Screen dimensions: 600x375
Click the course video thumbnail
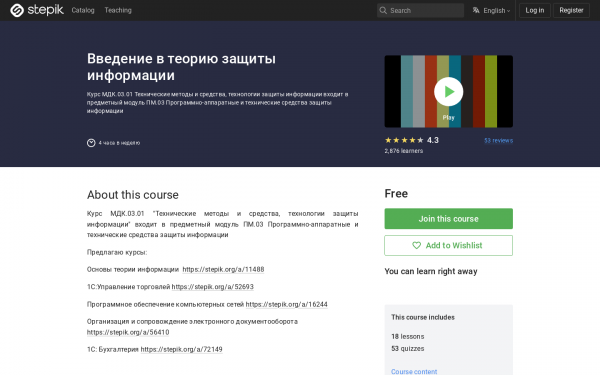pos(448,91)
